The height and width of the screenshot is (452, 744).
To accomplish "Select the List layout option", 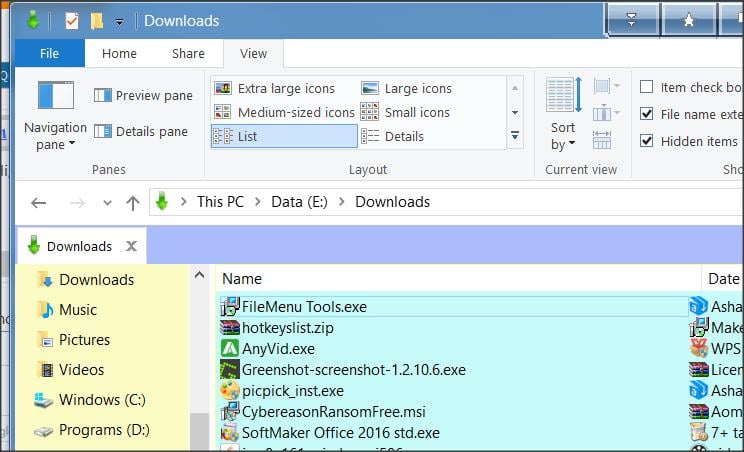I will 284,136.
